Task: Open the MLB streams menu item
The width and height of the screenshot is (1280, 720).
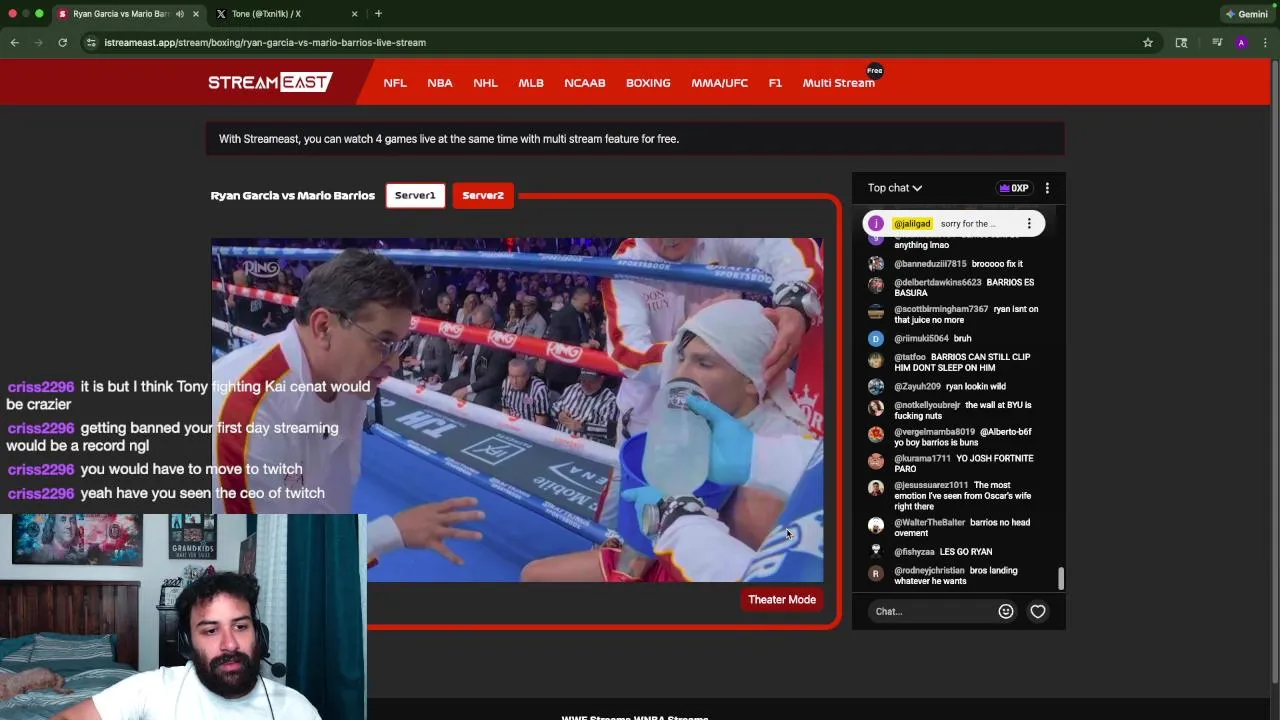Action: pos(531,83)
